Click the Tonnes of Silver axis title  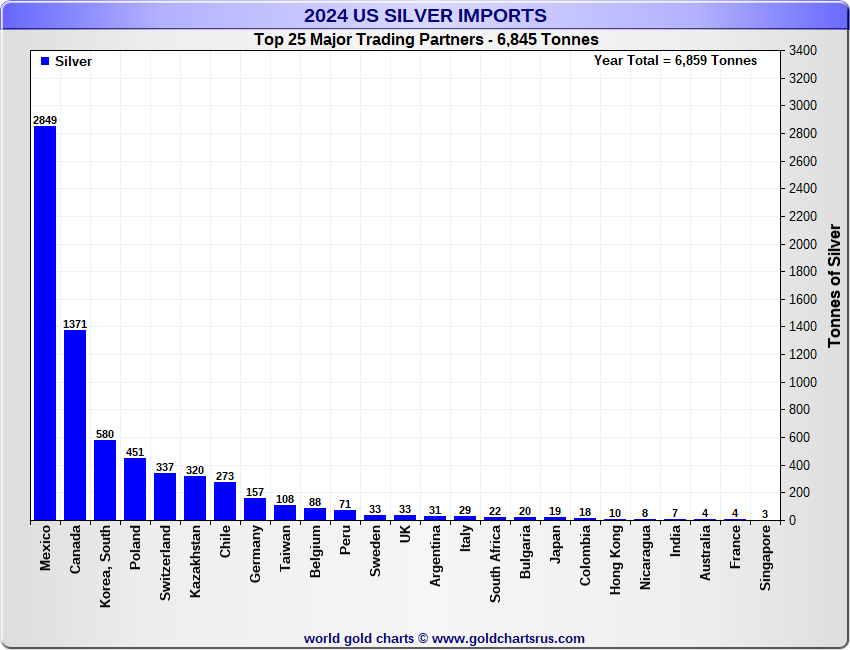pyautogui.click(x=834, y=286)
